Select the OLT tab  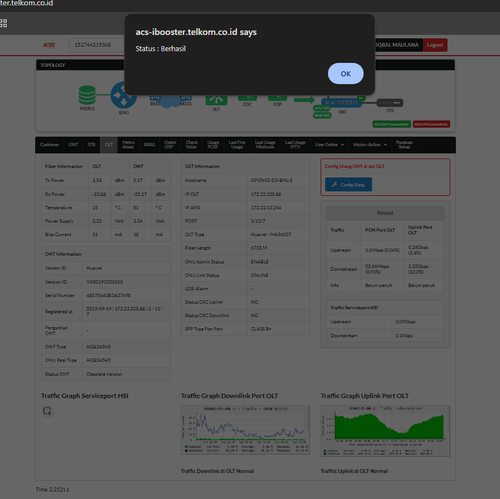tap(109, 145)
